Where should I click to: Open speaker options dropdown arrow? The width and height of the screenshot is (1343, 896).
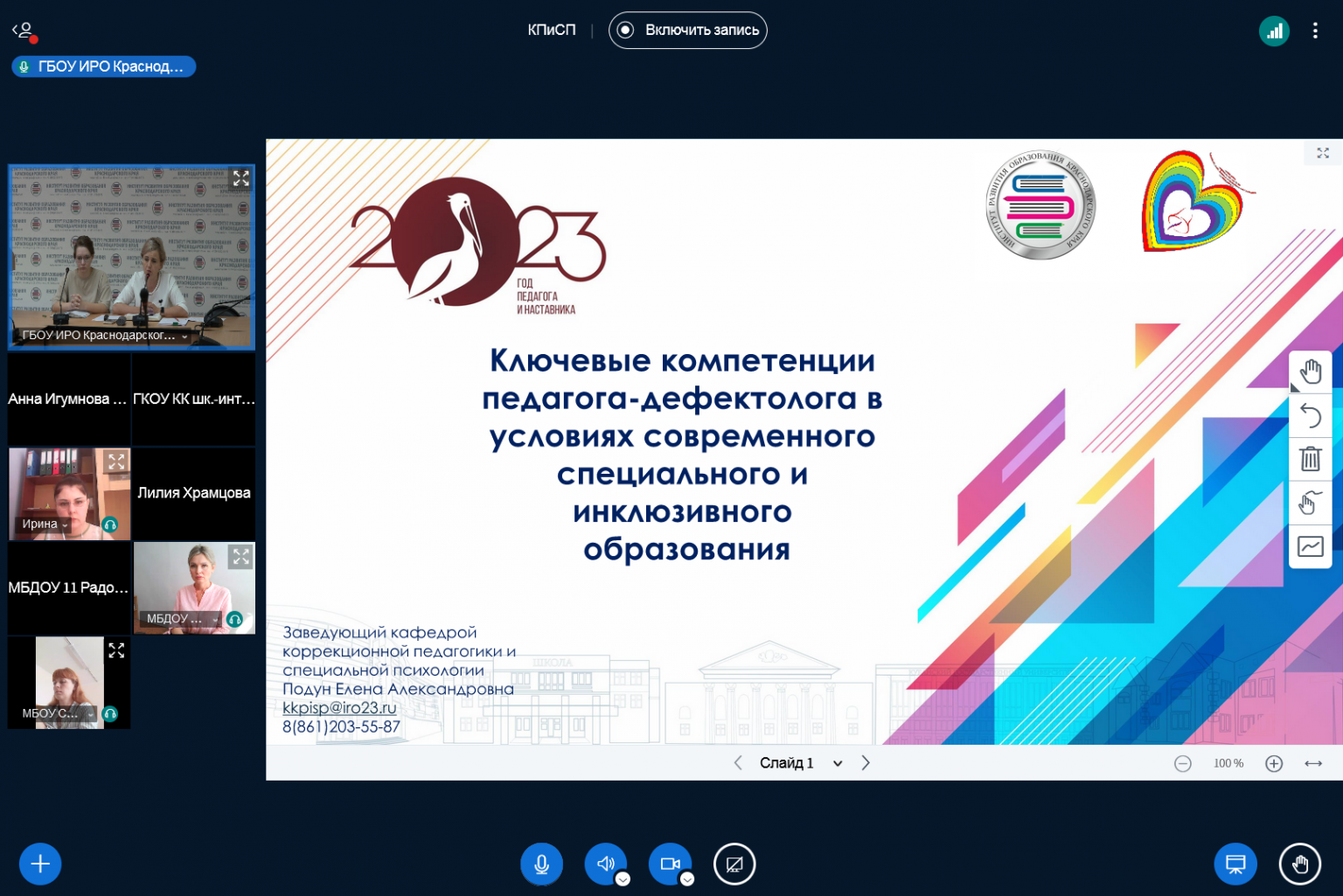[623, 879]
